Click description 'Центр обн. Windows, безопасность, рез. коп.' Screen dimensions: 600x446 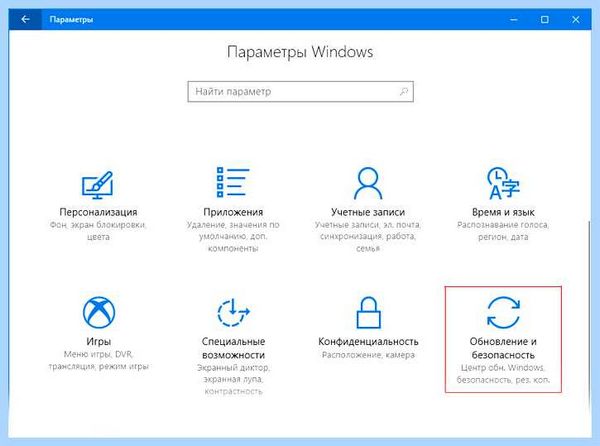point(503,374)
